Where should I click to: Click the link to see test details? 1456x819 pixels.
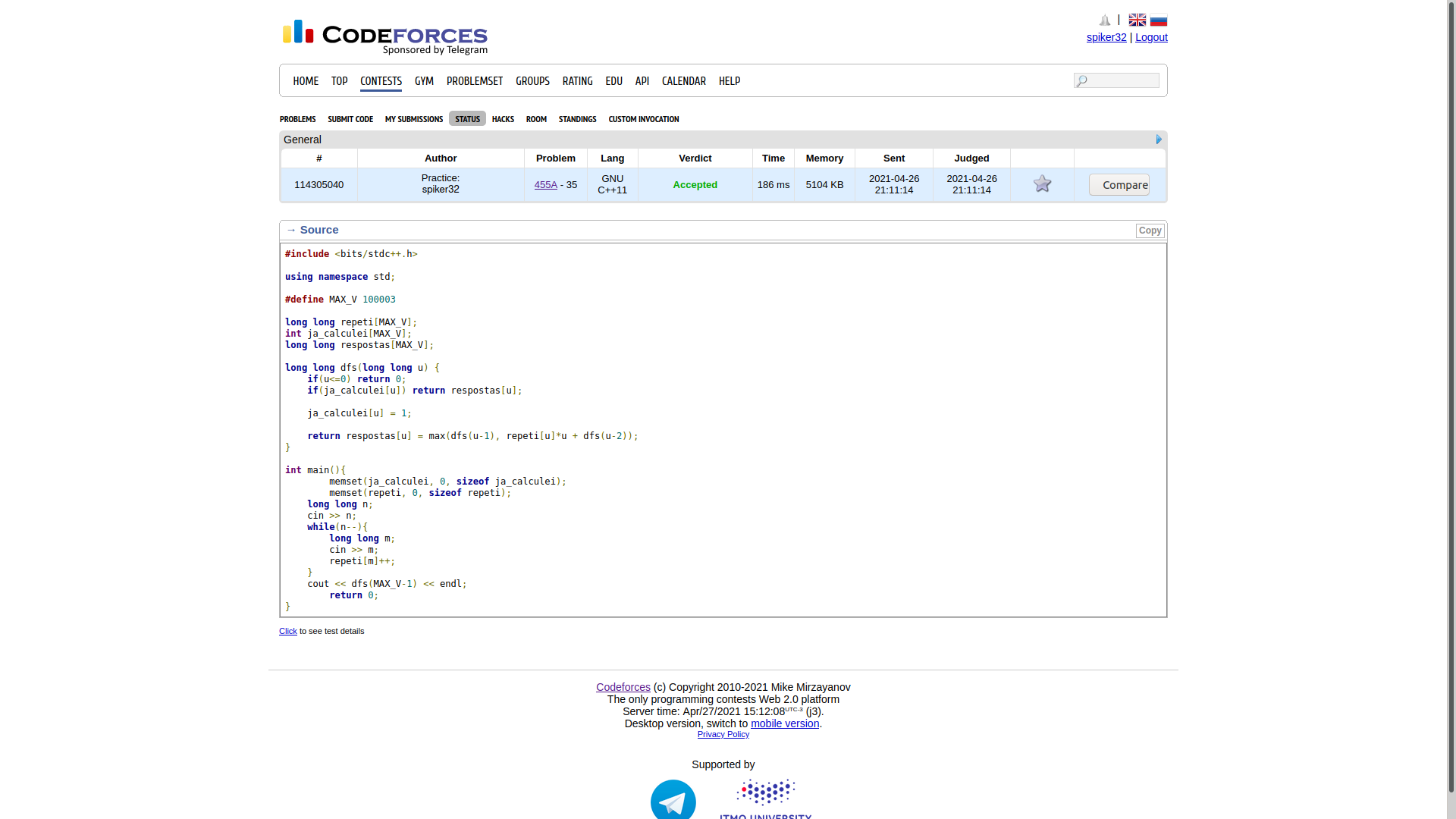[x=288, y=631]
